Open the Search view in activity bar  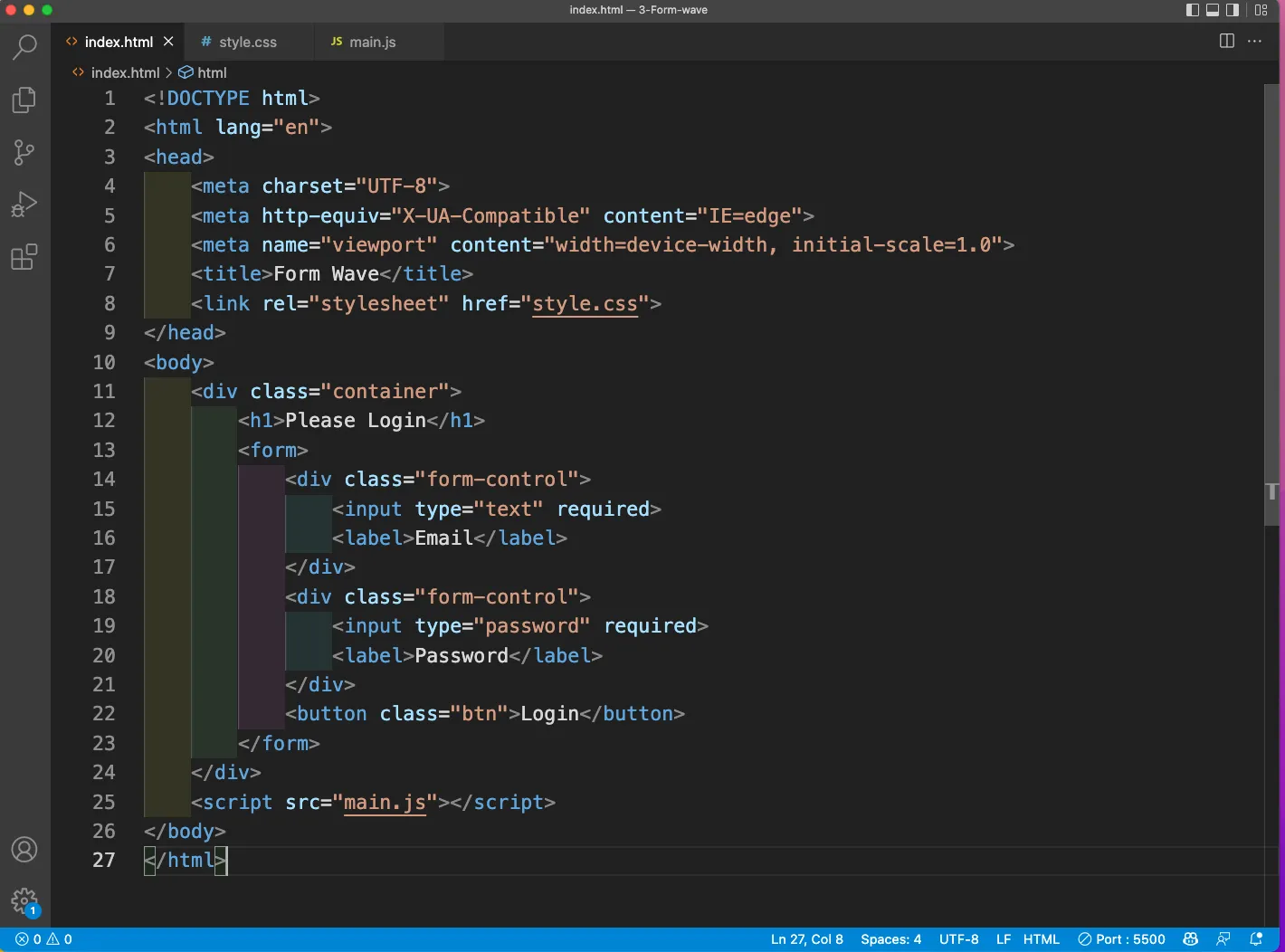(24, 46)
